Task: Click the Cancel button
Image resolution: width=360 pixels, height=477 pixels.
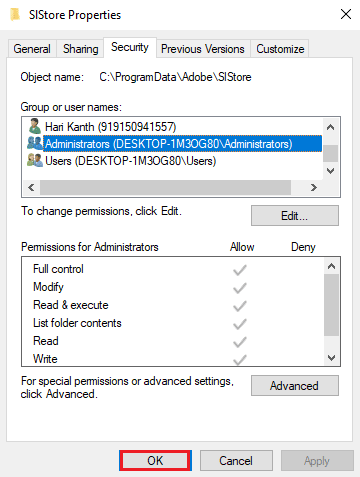Action: tap(236, 461)
